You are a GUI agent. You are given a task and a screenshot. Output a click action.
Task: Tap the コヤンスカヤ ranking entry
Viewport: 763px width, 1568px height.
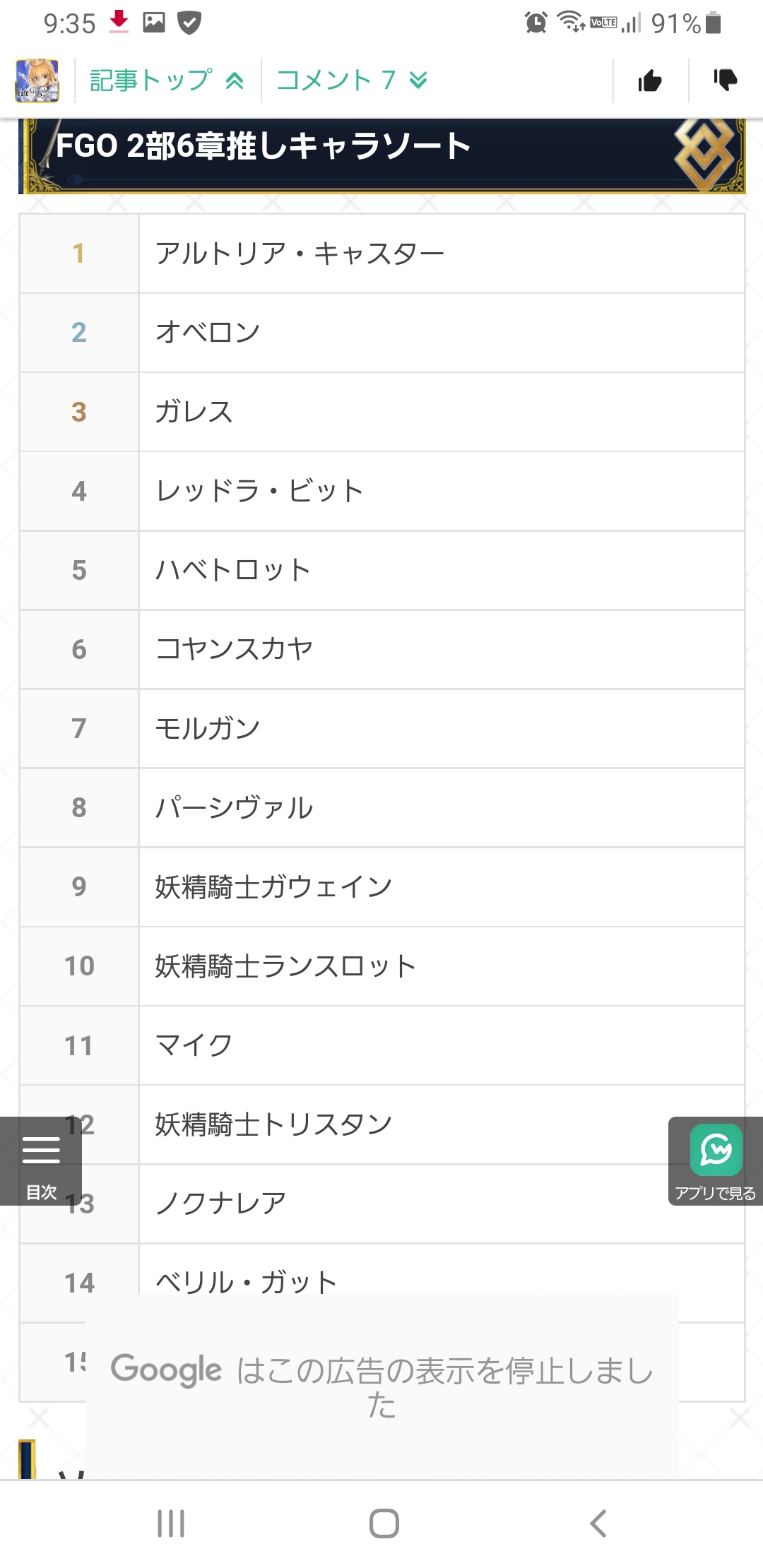(234, 649)
